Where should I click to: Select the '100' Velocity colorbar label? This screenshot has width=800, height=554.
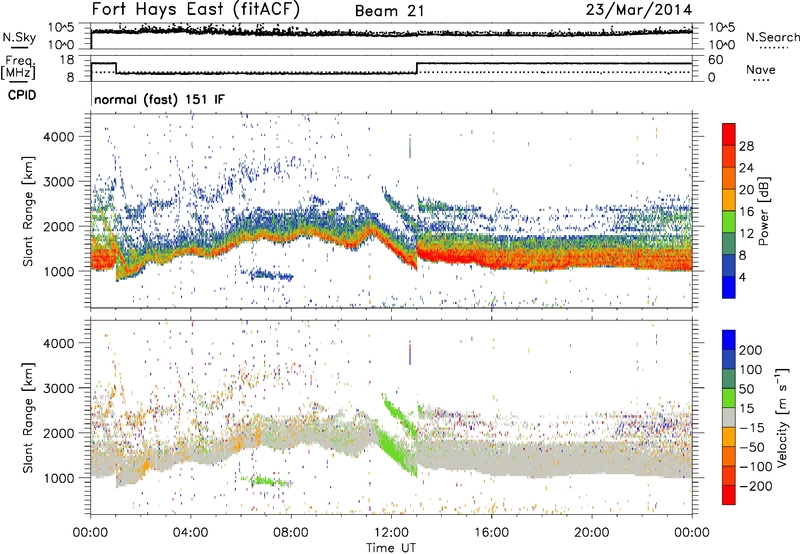(x=751, y=370)
